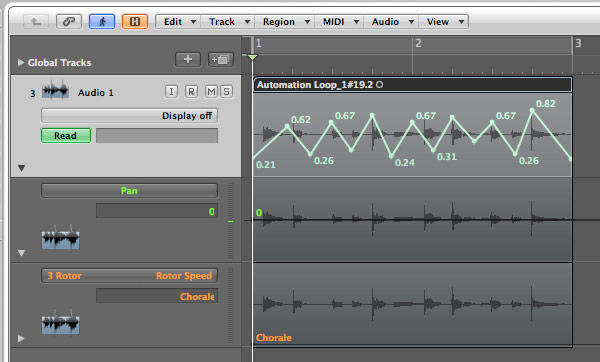Click the orange Chorale label in the Rotor lane
Image resolution: width=600 pixels, height=362 pixels.
[x=274, y=338]
